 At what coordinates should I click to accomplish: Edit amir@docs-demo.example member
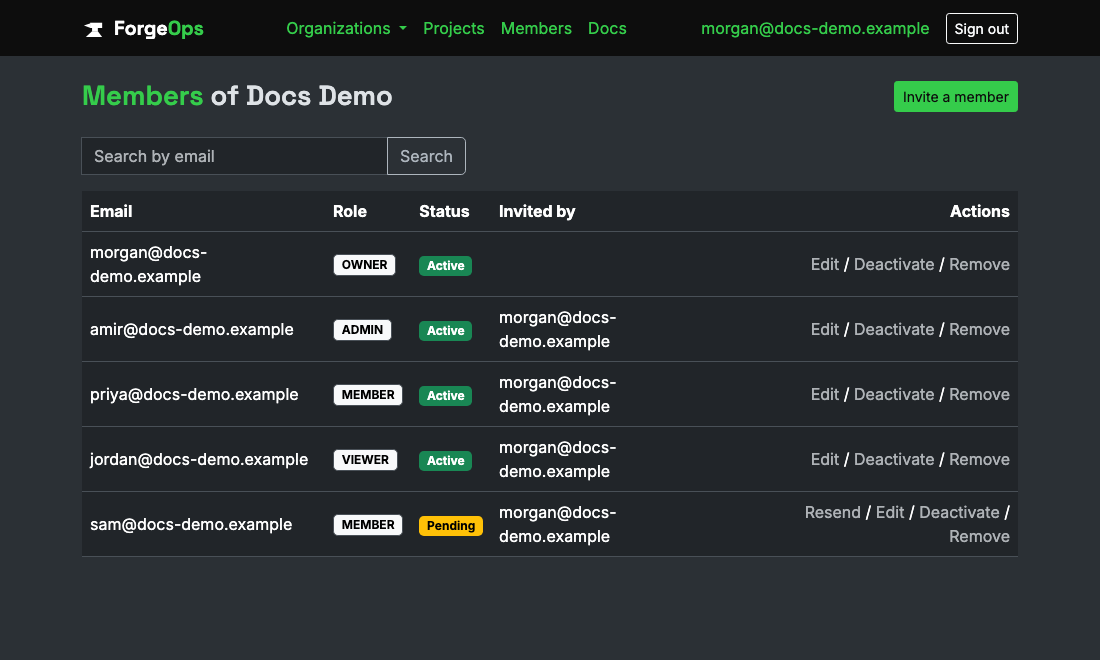point(824,329)
